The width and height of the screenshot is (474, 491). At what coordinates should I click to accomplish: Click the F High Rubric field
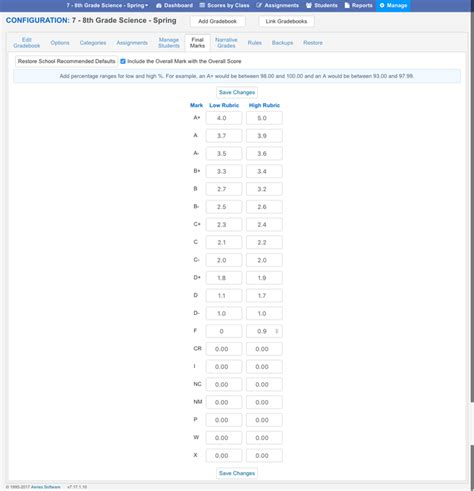[264, 331]
